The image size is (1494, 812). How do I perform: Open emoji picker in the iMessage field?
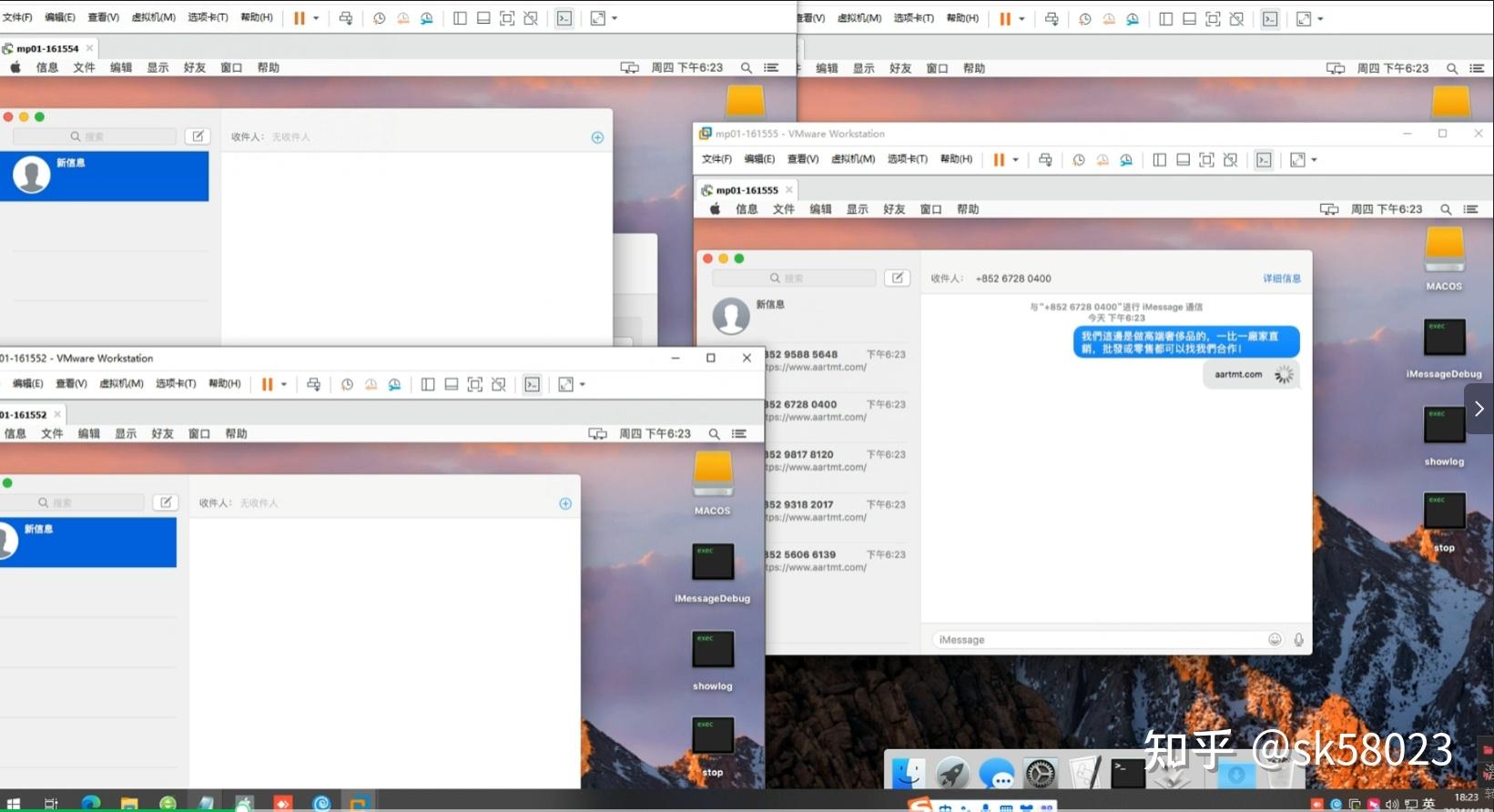pos(1275,640)
